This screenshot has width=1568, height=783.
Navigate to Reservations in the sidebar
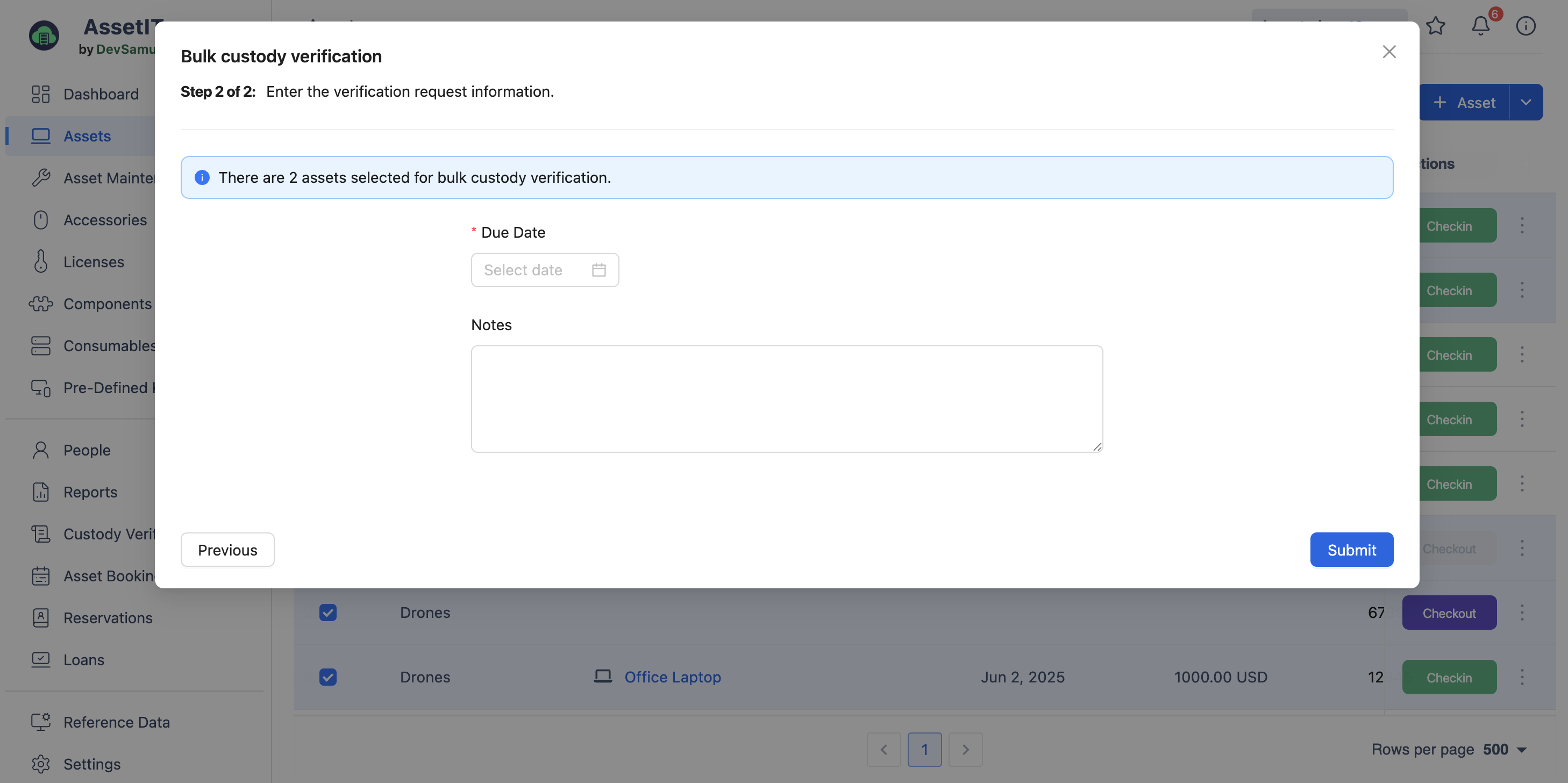[108, 617]
